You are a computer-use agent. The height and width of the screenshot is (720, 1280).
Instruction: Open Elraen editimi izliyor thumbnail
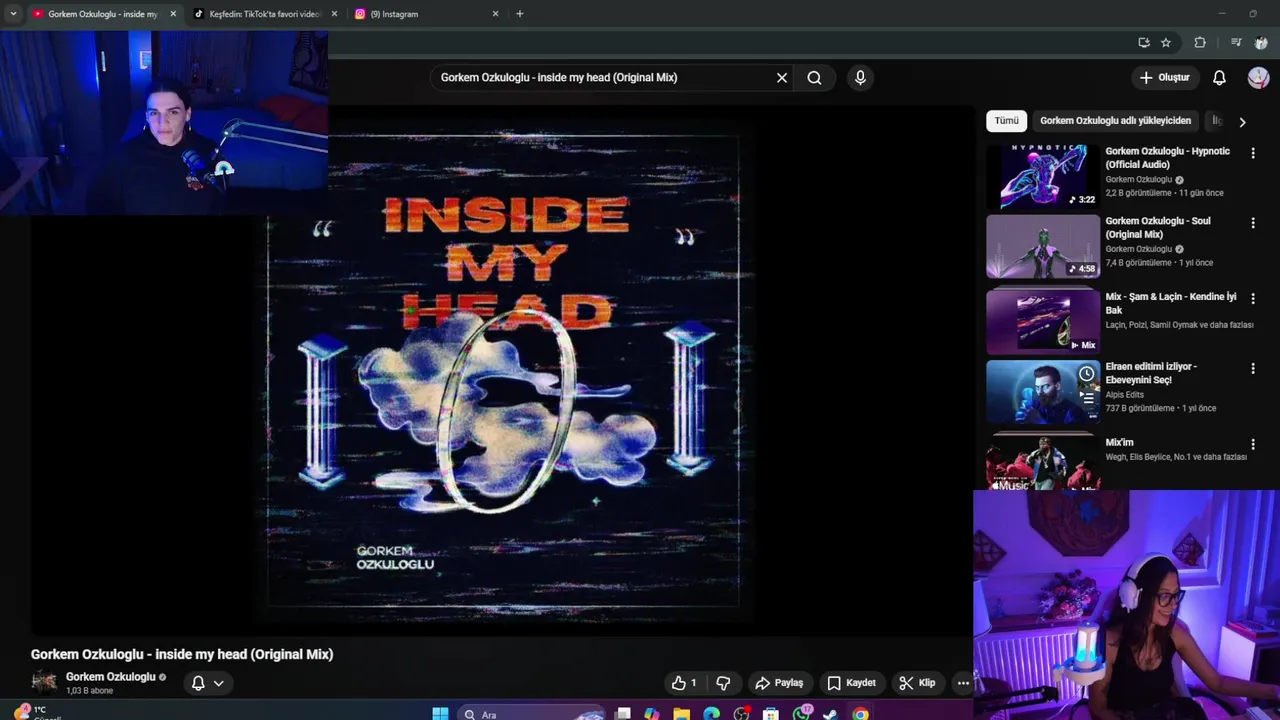1043,392
